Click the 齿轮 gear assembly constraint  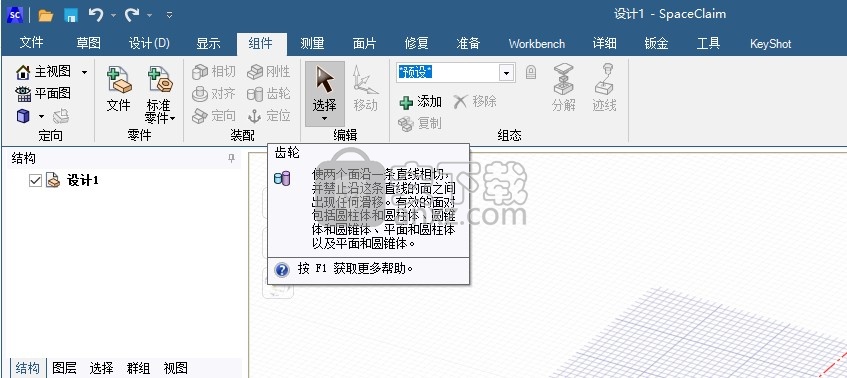(x=268, y=93)
